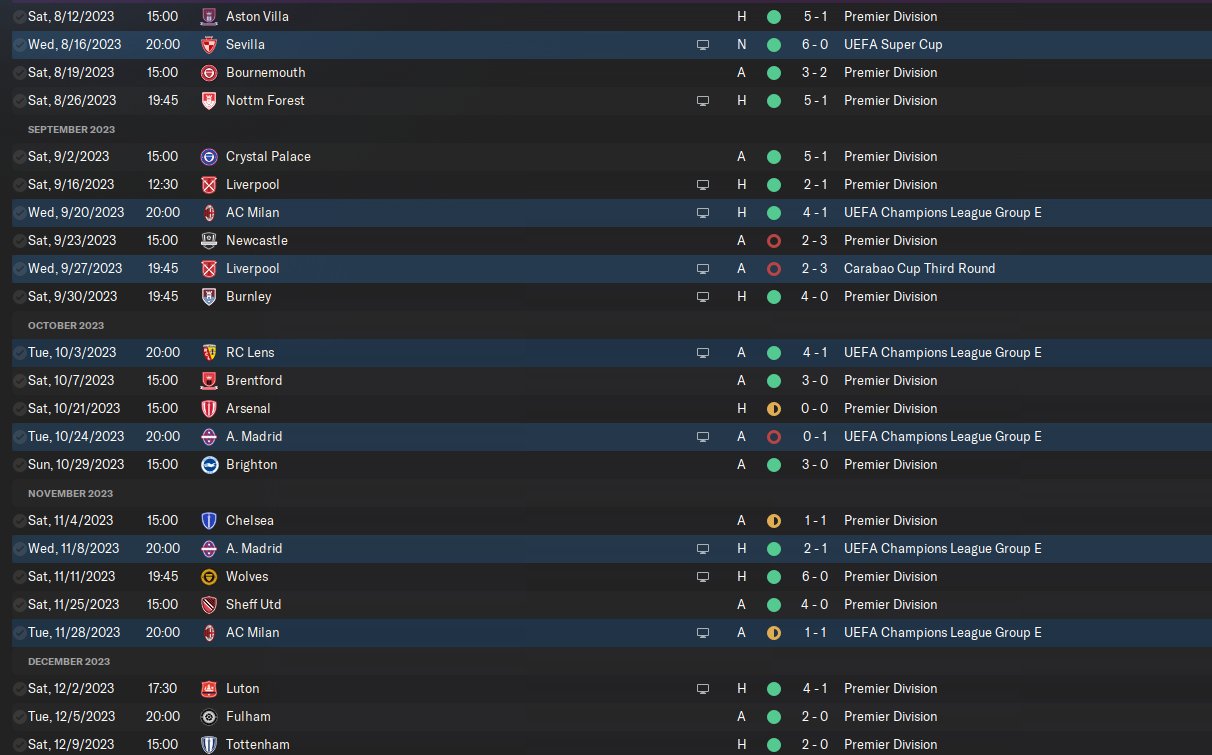Viewport: 1212px width, 755px height.
Task: Open the UEFA Super Cup competition link
Action: pyautogui.click(x=893, y=45)
